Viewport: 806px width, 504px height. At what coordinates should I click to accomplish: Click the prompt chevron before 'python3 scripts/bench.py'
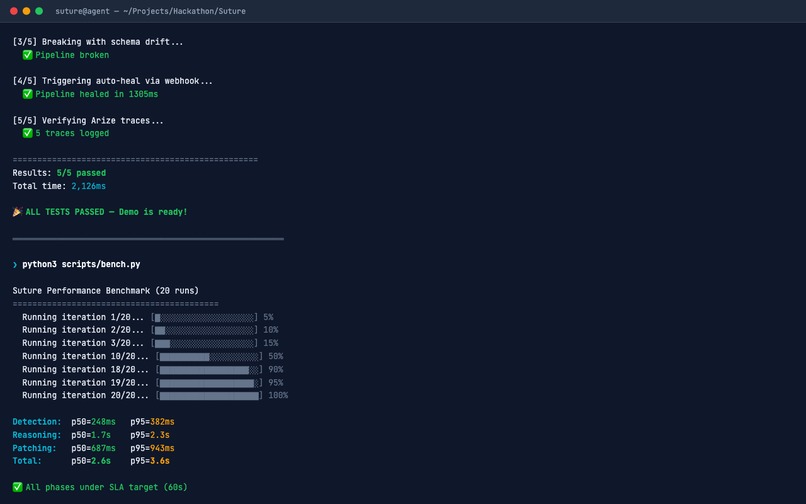pyautogui.click(x=15, y=264)
